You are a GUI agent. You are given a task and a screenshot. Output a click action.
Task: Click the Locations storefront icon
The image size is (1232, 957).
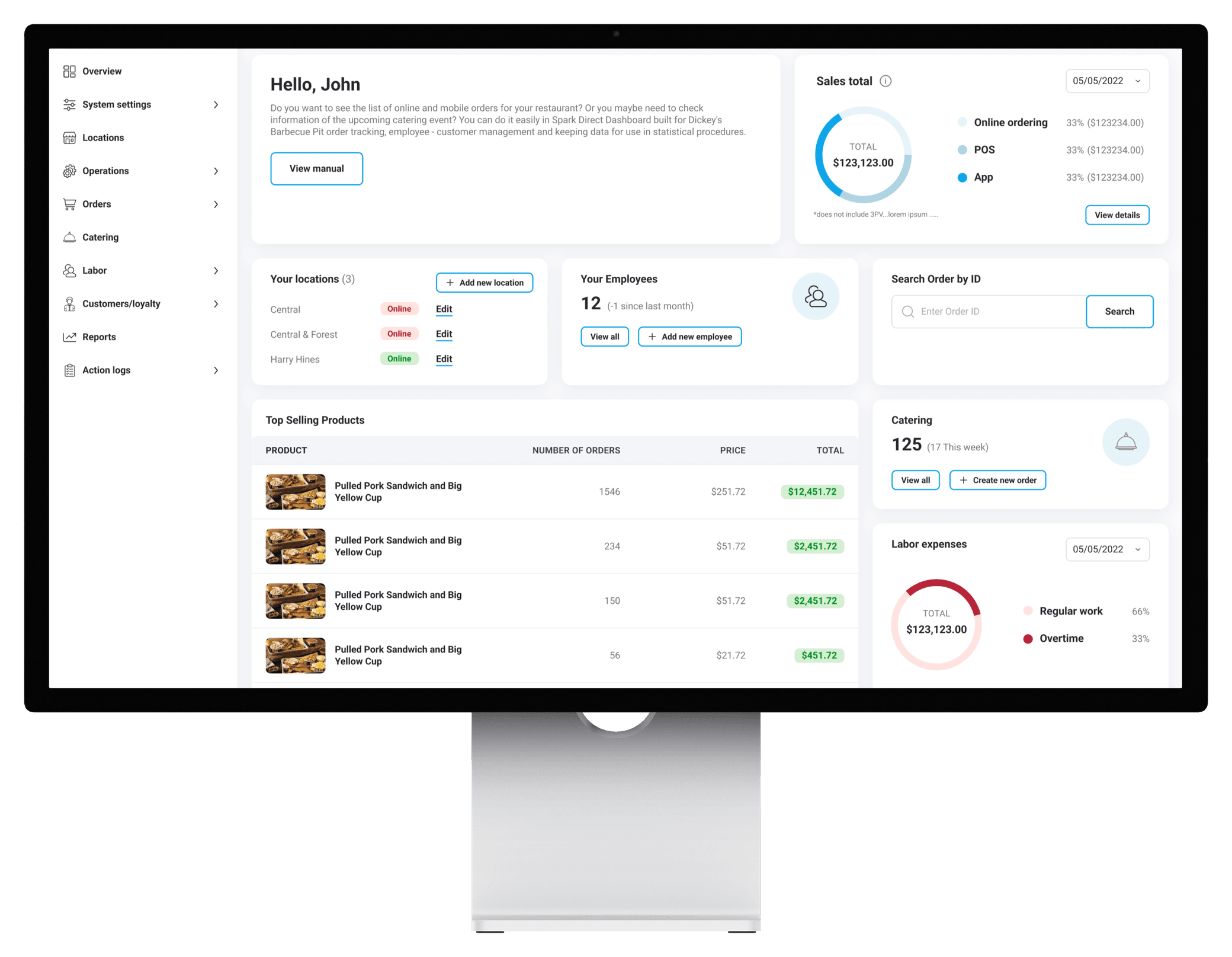[x=69, y=137]
